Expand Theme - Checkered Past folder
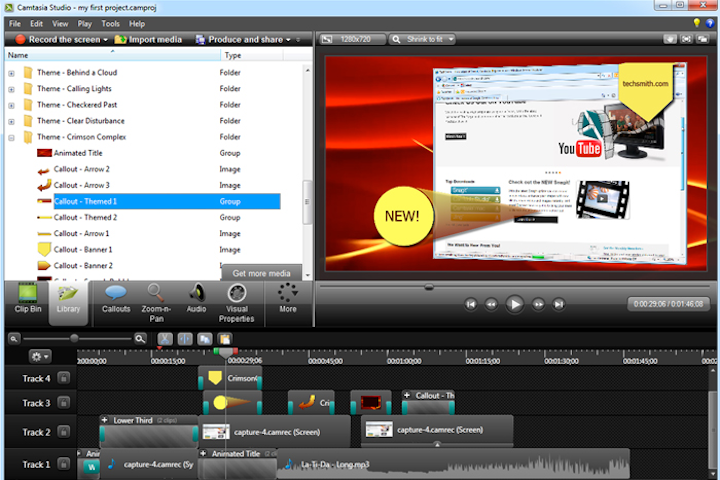Viewport: 720px width, 480px height. 11,106
